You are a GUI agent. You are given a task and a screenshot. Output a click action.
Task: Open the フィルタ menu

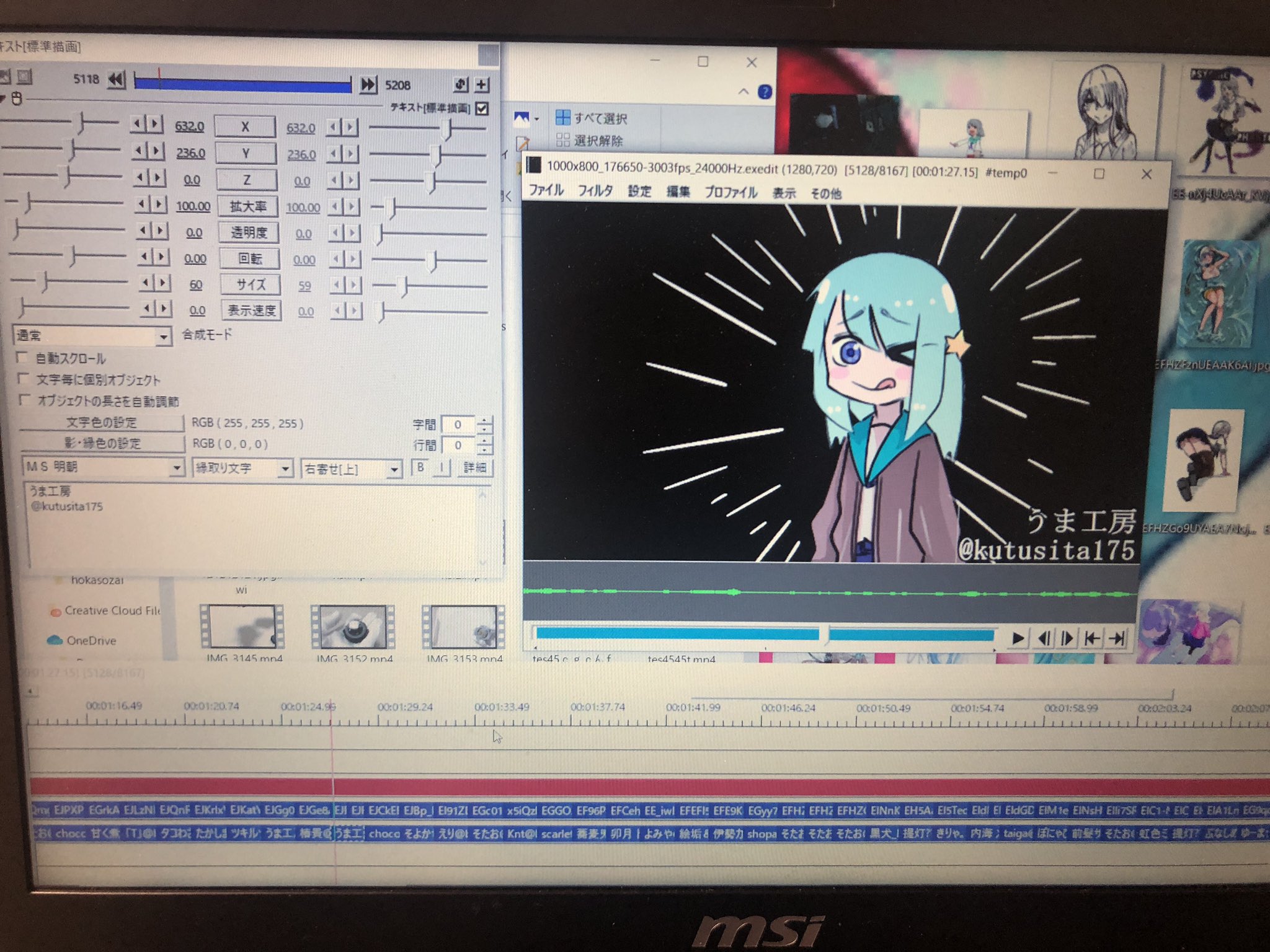click(595, 191)
